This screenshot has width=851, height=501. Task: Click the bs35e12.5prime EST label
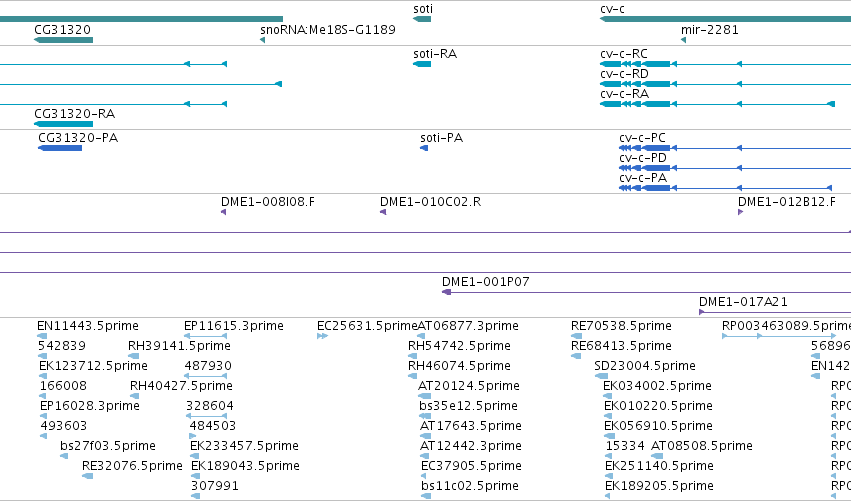(468, 406)
